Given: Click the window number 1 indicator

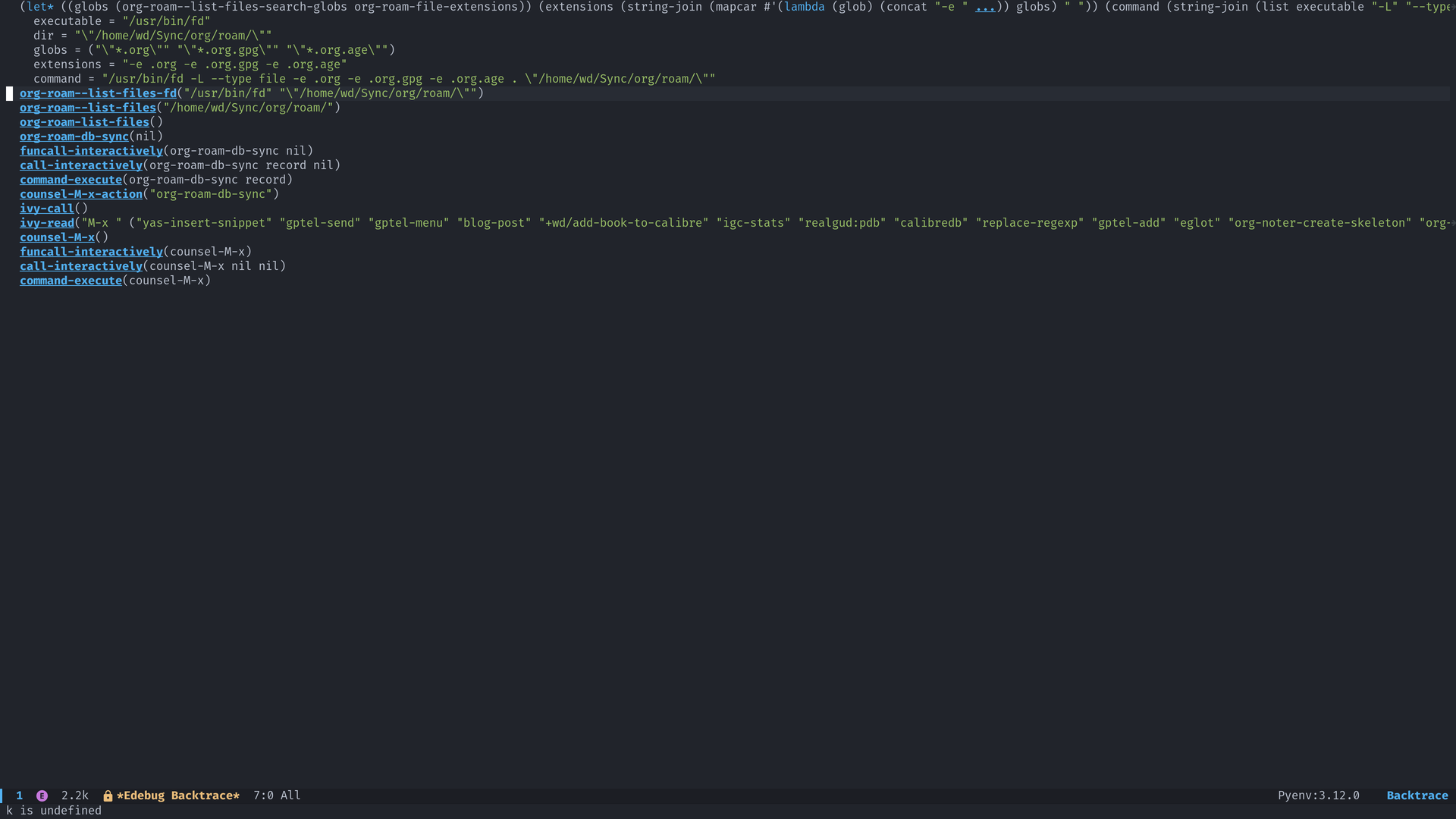Looking at the screenshot, I should 19,795.
